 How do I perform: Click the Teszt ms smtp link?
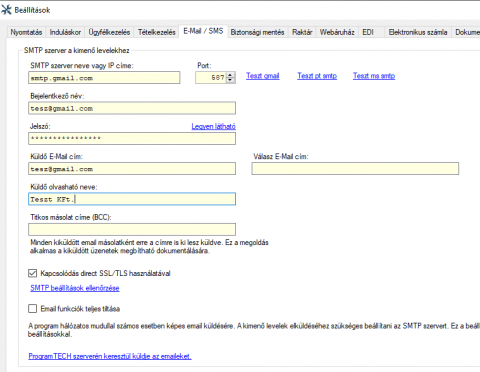[x=374, y=76]
